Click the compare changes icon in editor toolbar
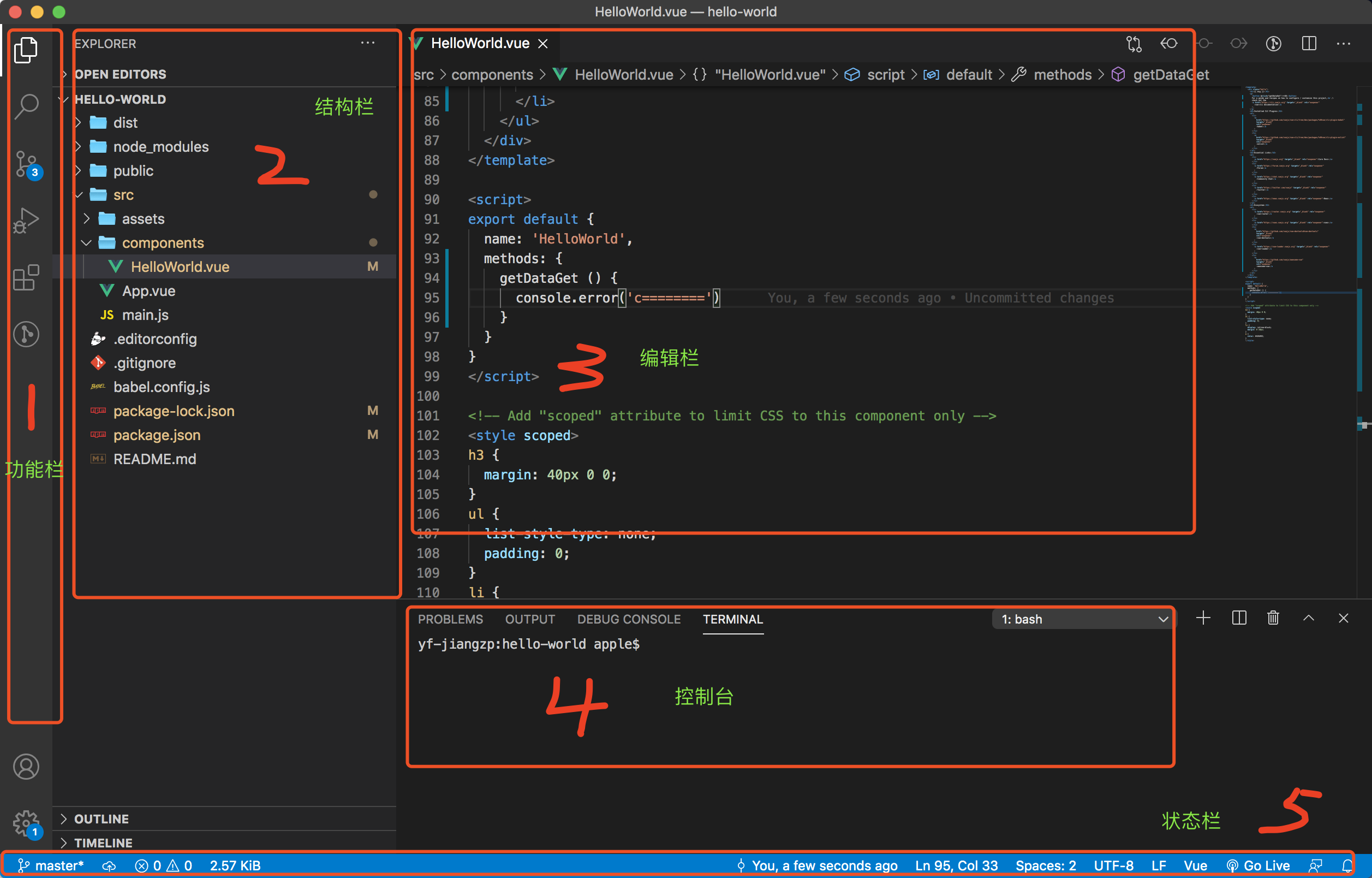The image size is (1372, 878). [x=1134, y=44]
